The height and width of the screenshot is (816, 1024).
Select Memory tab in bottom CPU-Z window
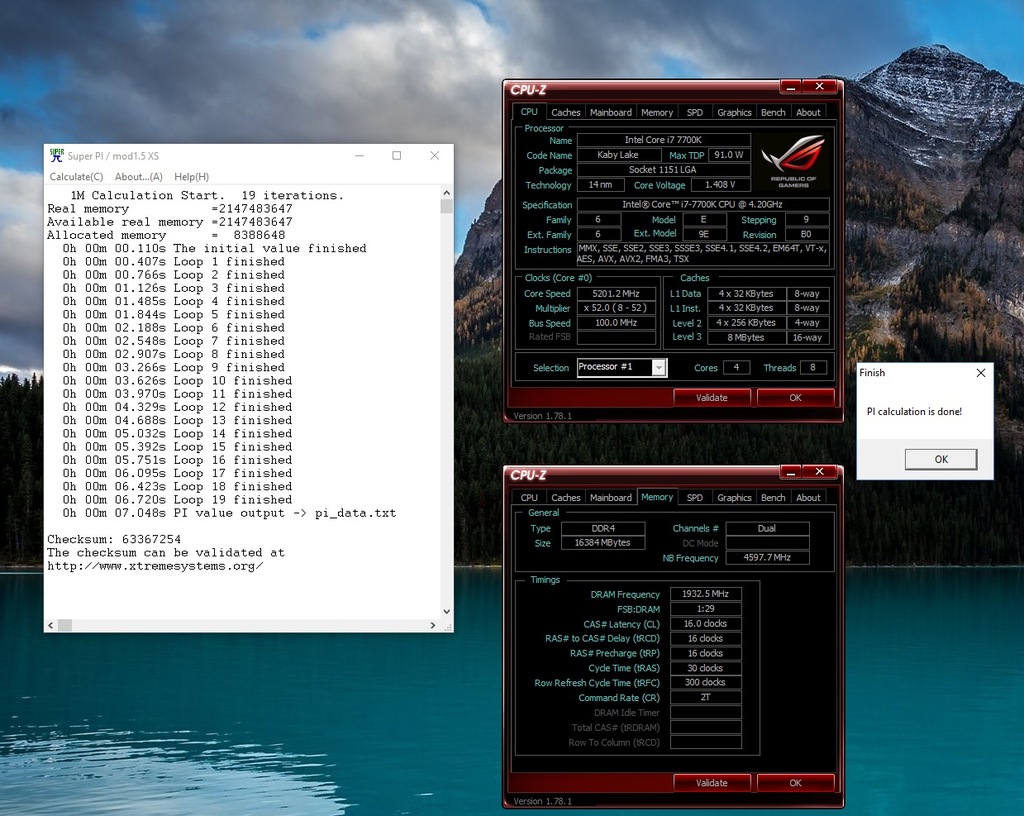click(657, 497)
